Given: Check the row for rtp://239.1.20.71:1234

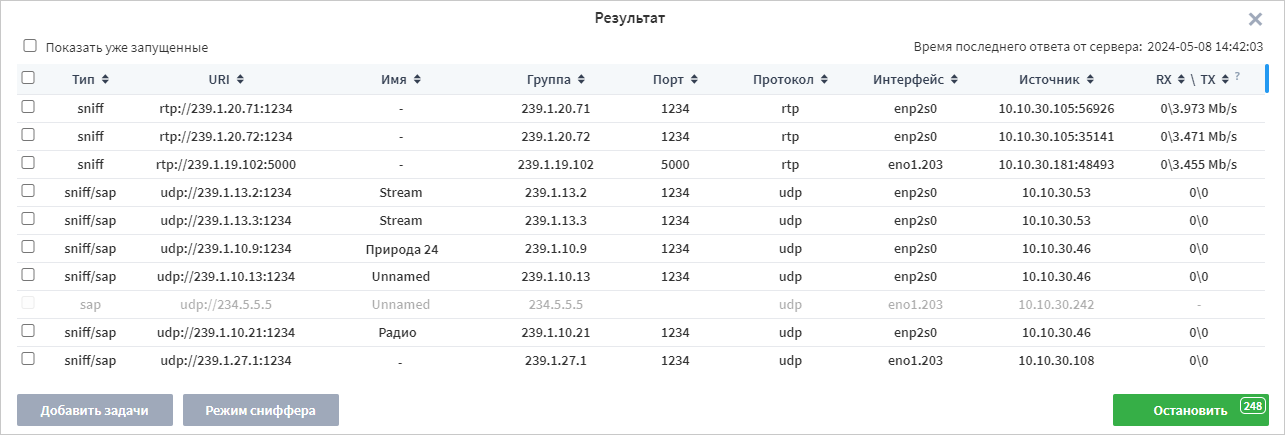Looking at the screenshot, I should [x=28, y=106].
